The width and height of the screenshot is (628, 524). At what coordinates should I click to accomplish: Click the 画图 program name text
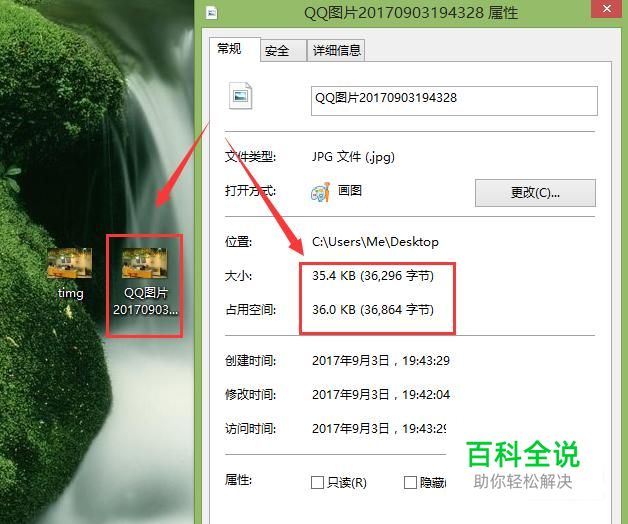[x=350, y=190]
